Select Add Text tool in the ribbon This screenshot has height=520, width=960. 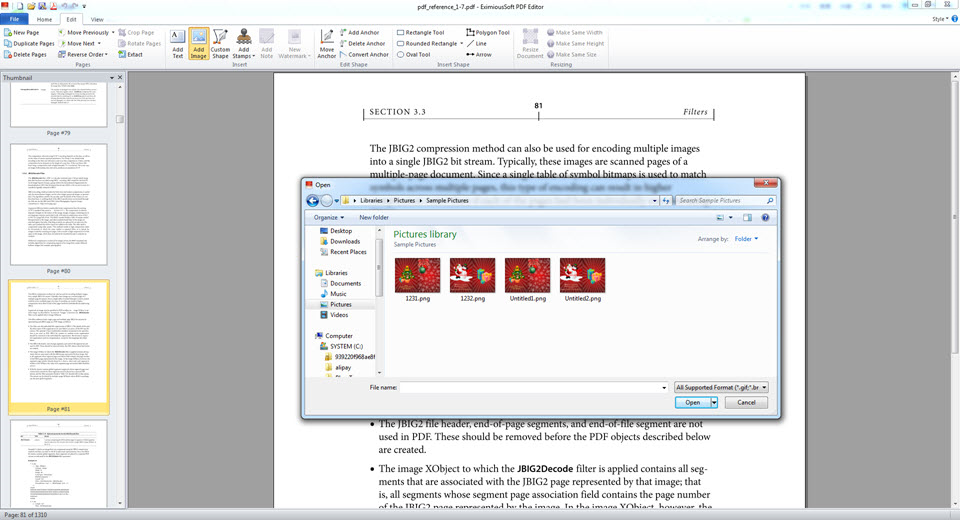click(178, 43)
